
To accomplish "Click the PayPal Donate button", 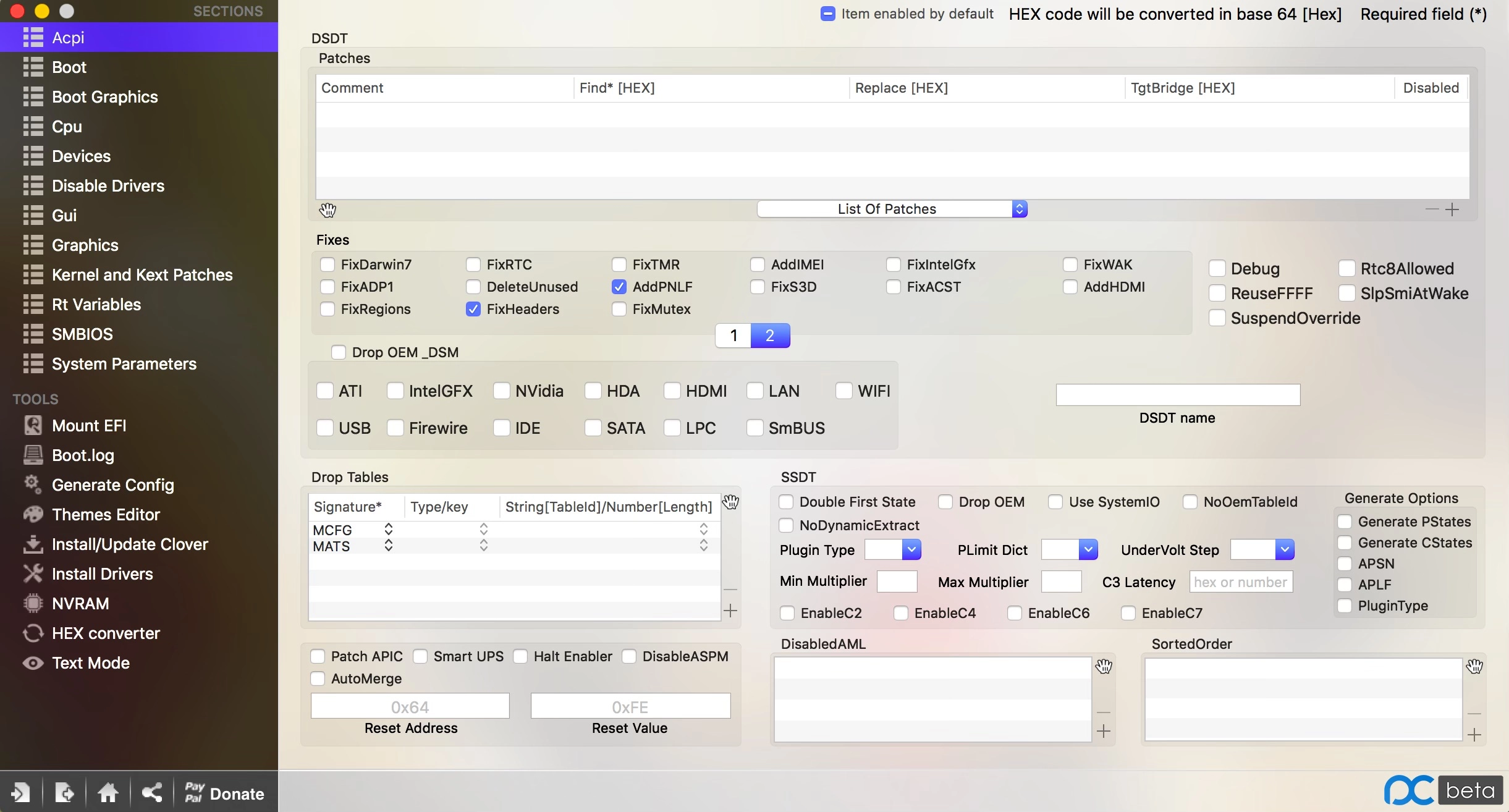I will (x=225, y=792).
